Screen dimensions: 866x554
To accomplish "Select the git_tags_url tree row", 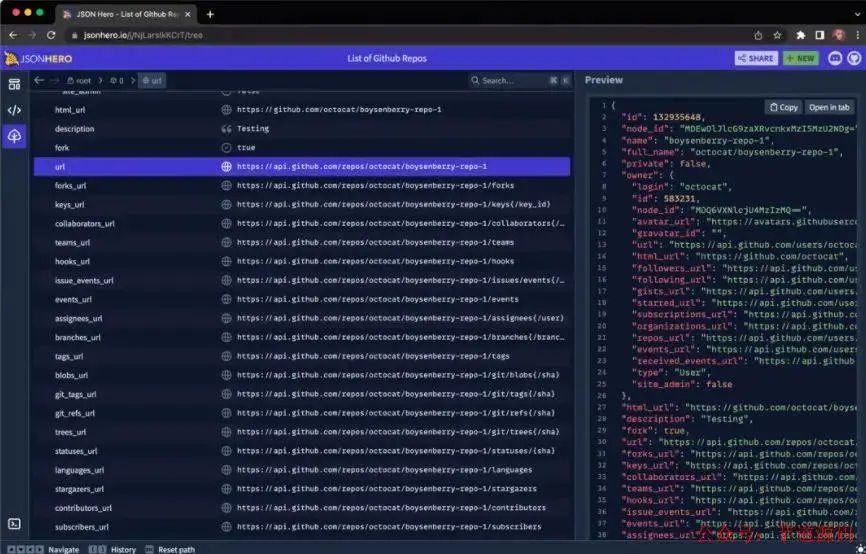I will [302, 394].
